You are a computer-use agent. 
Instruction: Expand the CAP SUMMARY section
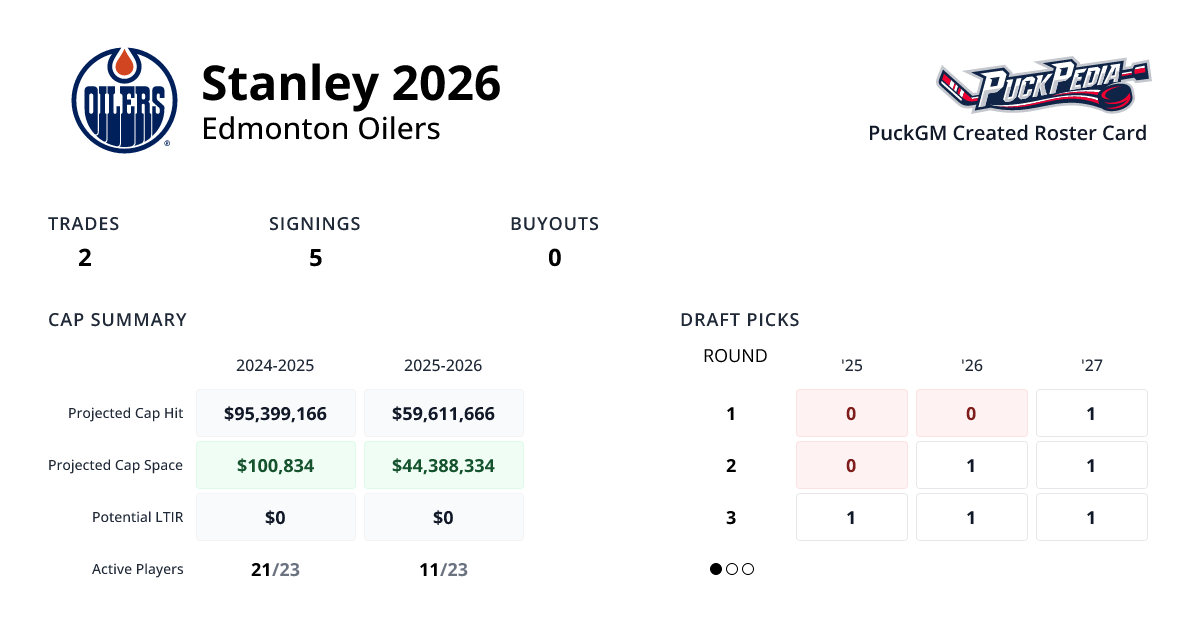(x=117, y=320)
